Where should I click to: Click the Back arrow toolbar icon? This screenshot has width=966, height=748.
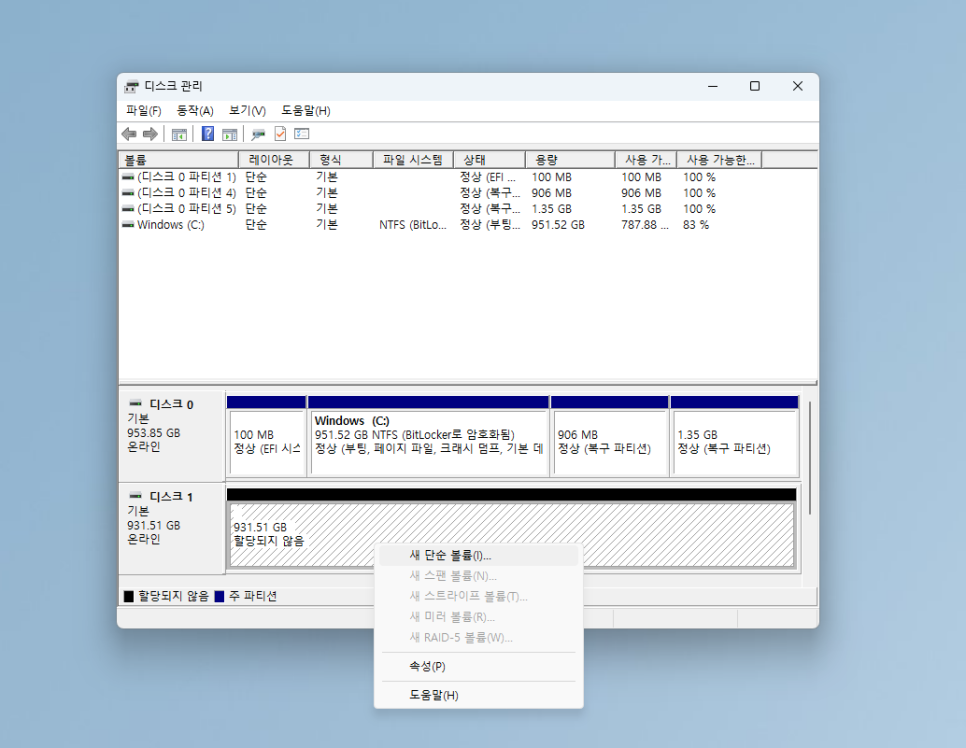point(129,134)
